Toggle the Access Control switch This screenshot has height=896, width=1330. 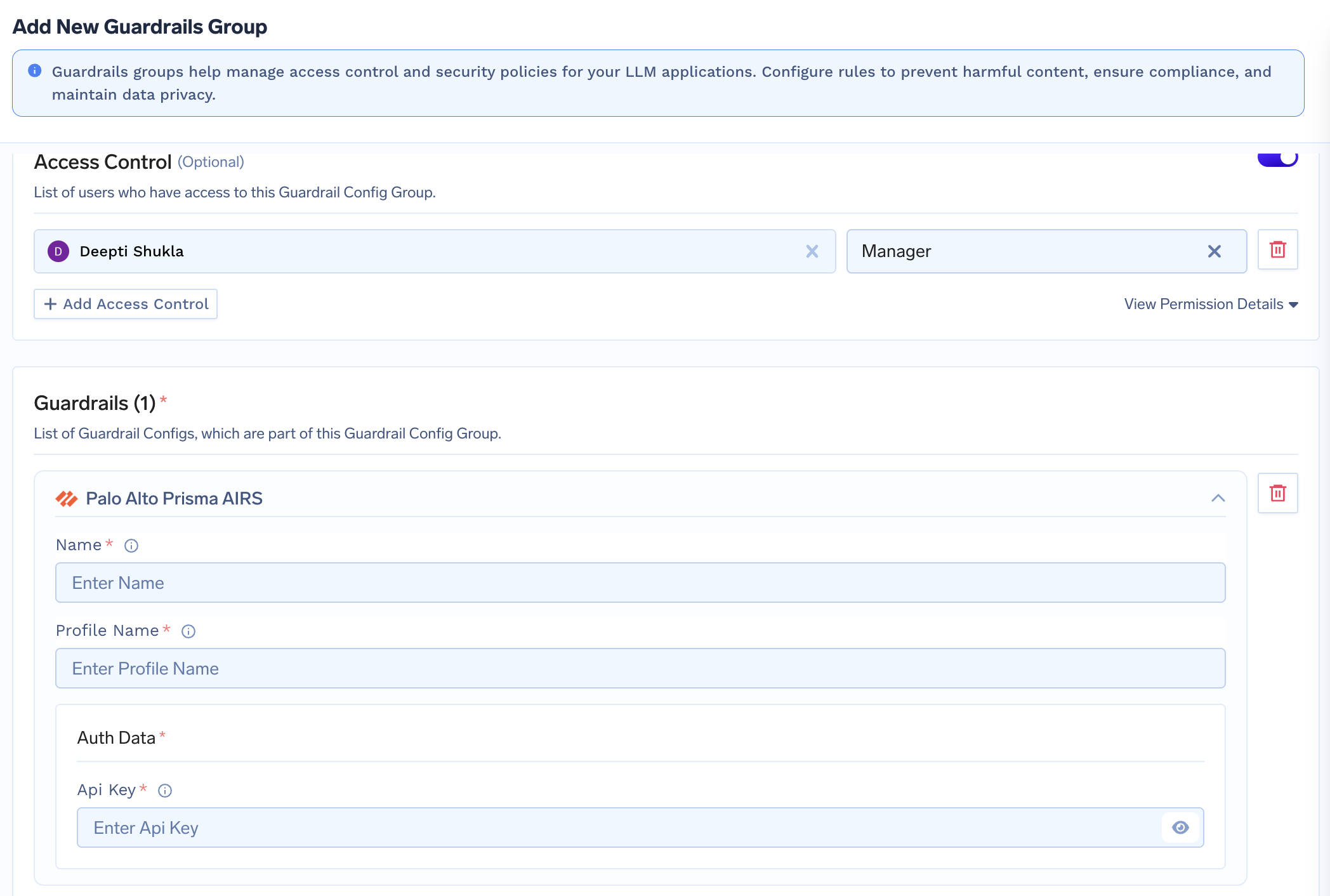coord(1277,159)
